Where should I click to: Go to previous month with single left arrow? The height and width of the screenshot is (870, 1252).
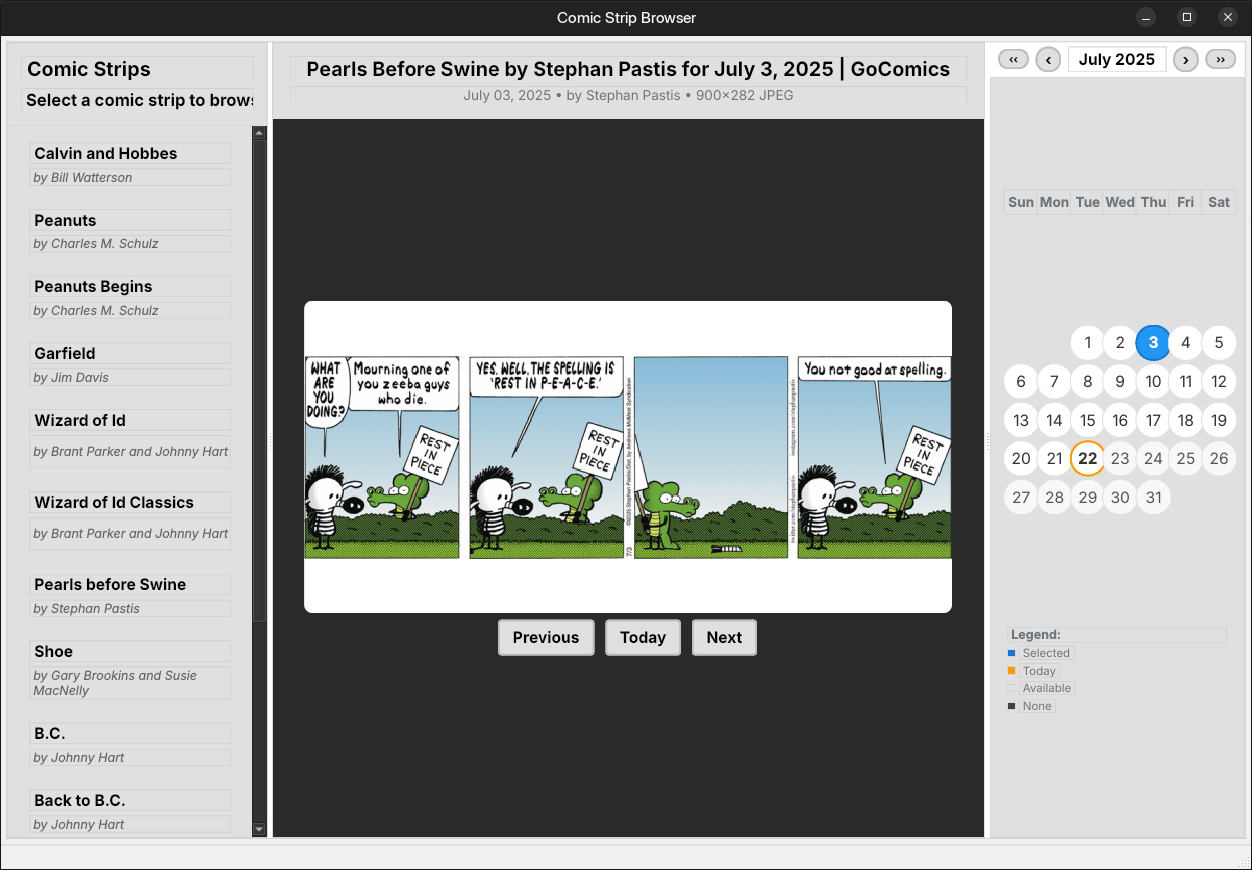click(x=1048, y=60)
